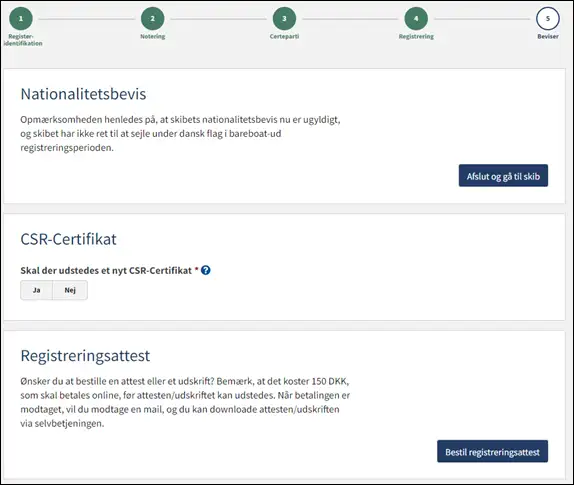
Task: Click Bestil registreringsattest button
Action: 492,451
